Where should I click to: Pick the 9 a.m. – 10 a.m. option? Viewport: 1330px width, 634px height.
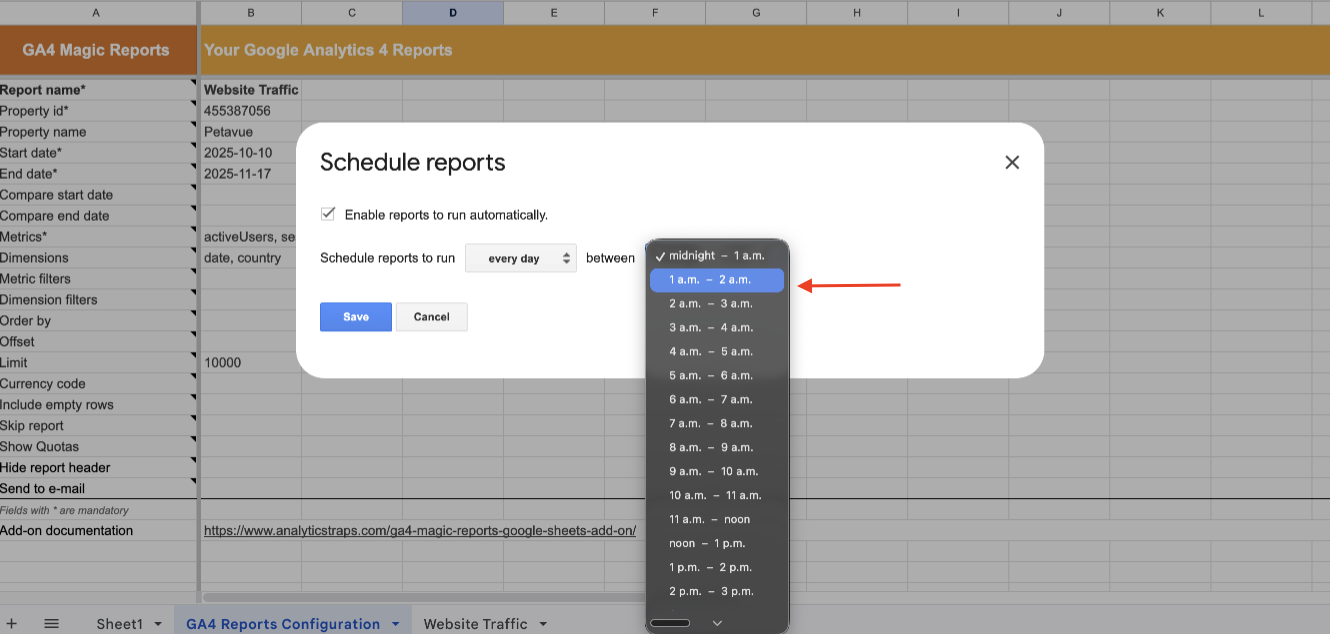click(x=717, y=471)
